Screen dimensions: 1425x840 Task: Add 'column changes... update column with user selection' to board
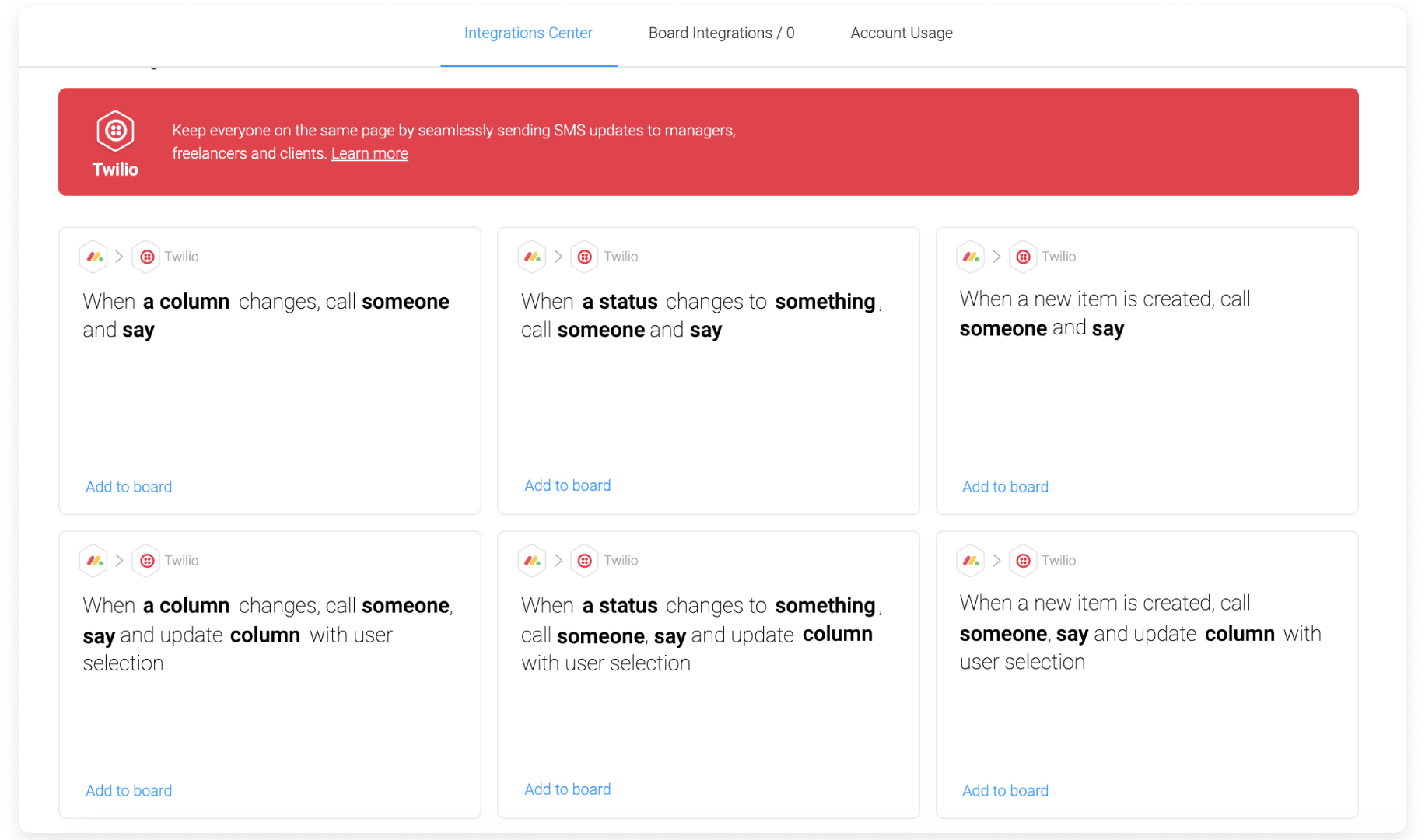(x=128, y=791)
